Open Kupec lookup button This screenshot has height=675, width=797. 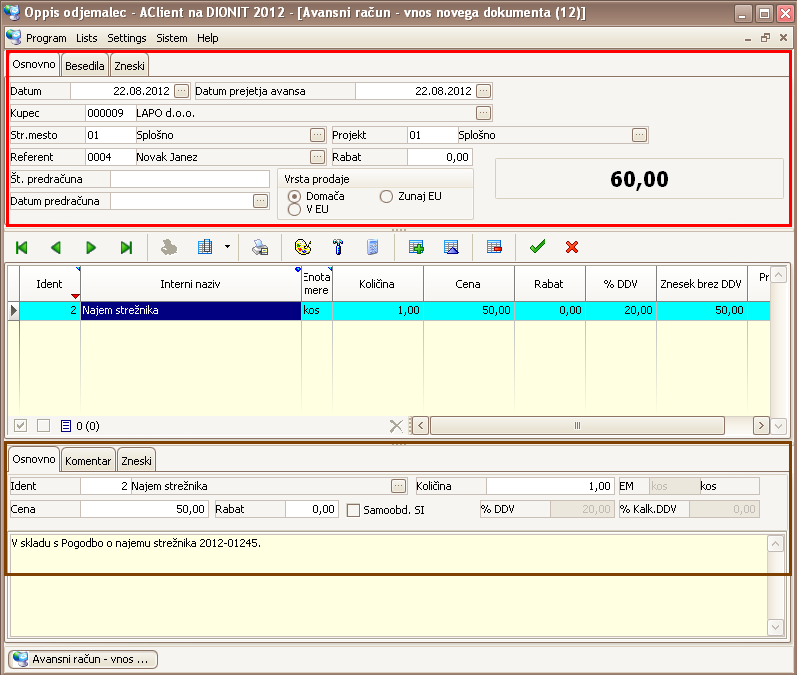484,113
